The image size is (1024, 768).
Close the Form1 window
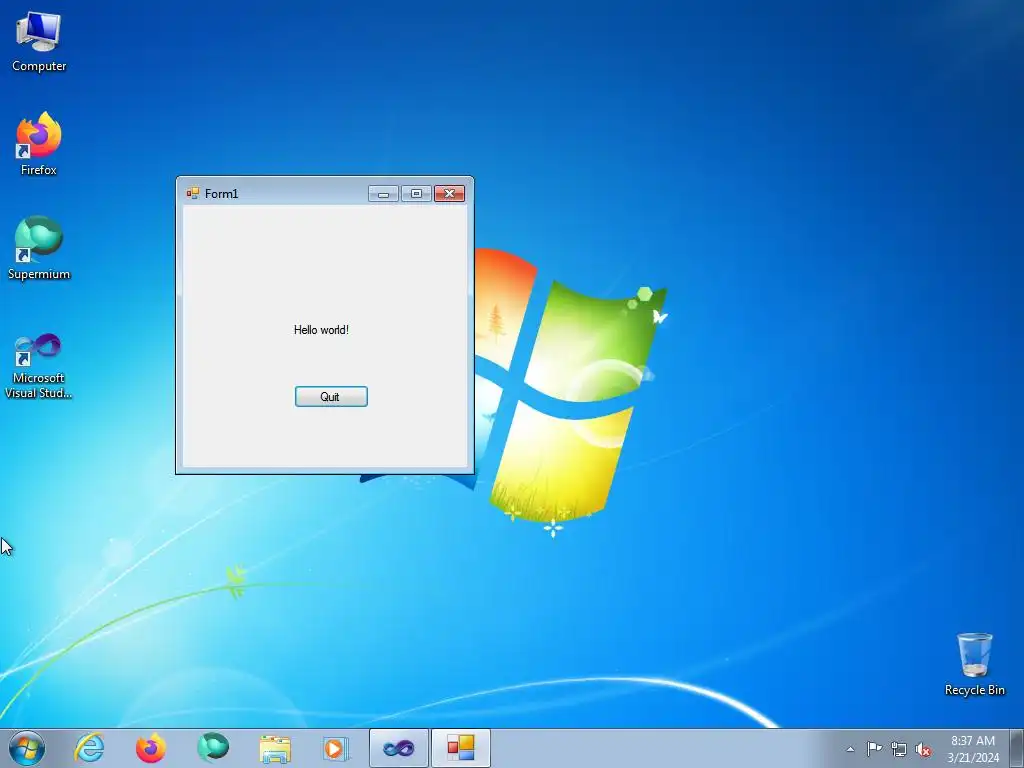[449, 193]
